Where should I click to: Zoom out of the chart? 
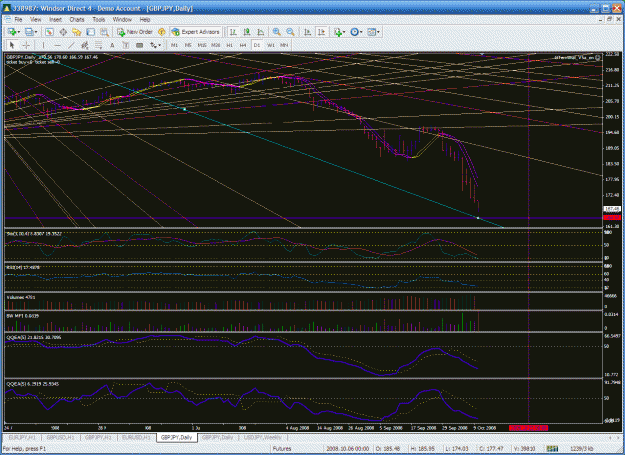click(x=291, y=32)
